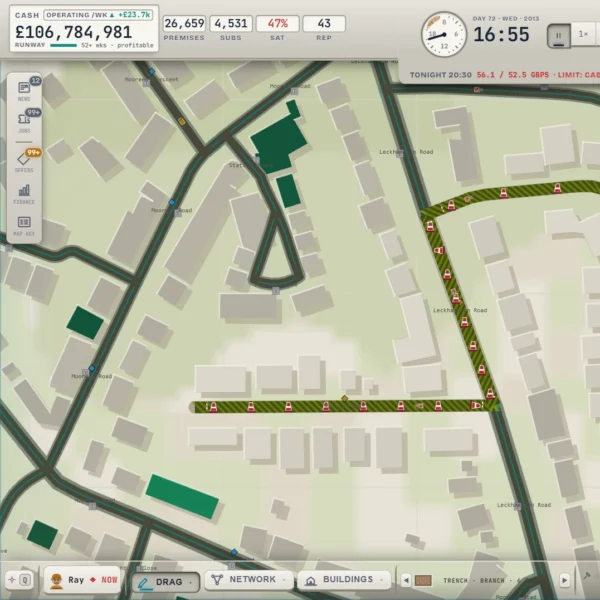Click the 4,531 Subs stat

click(231, 24)
